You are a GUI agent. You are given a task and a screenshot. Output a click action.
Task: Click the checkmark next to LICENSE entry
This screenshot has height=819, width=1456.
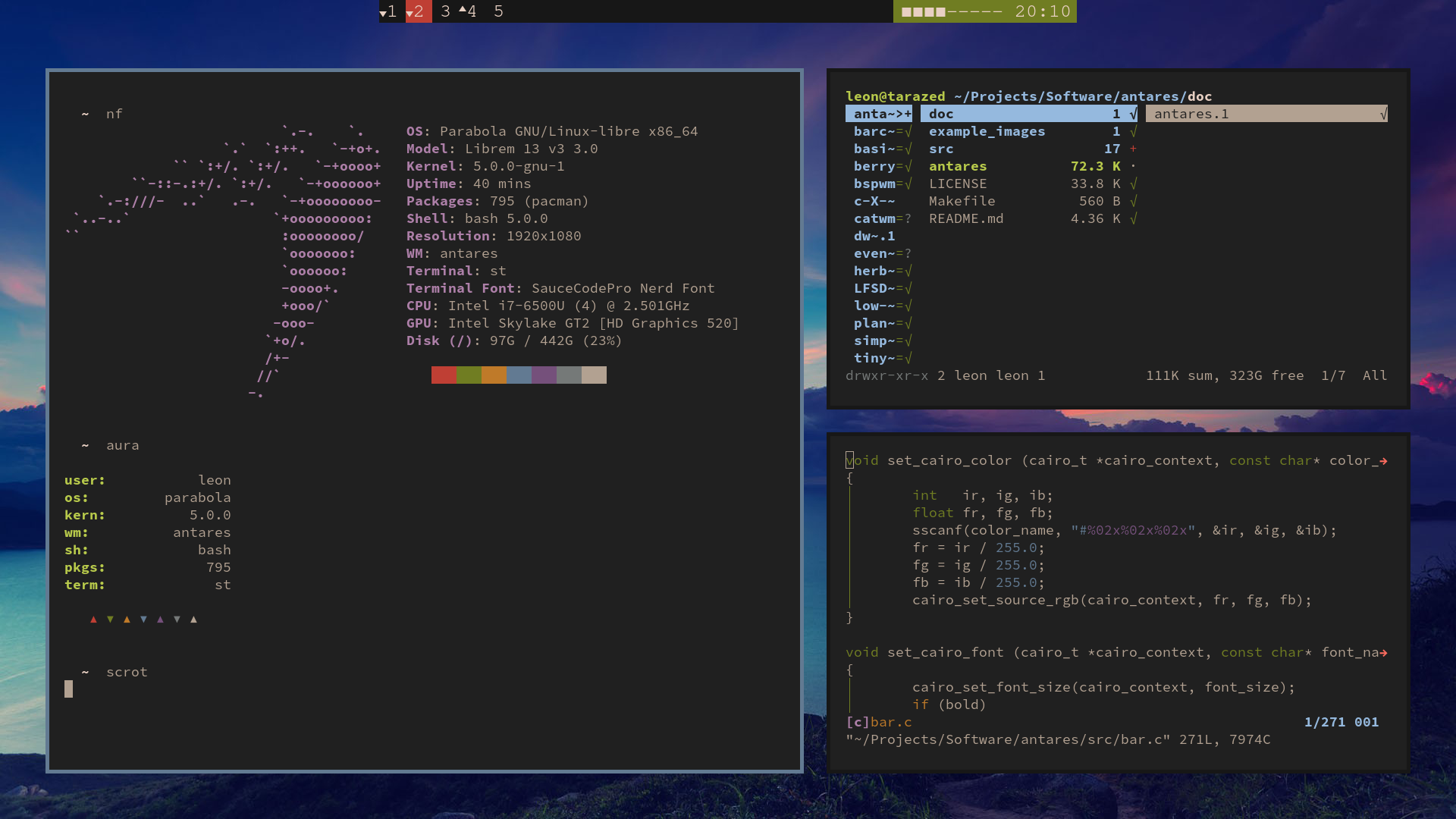[1133, 184]
